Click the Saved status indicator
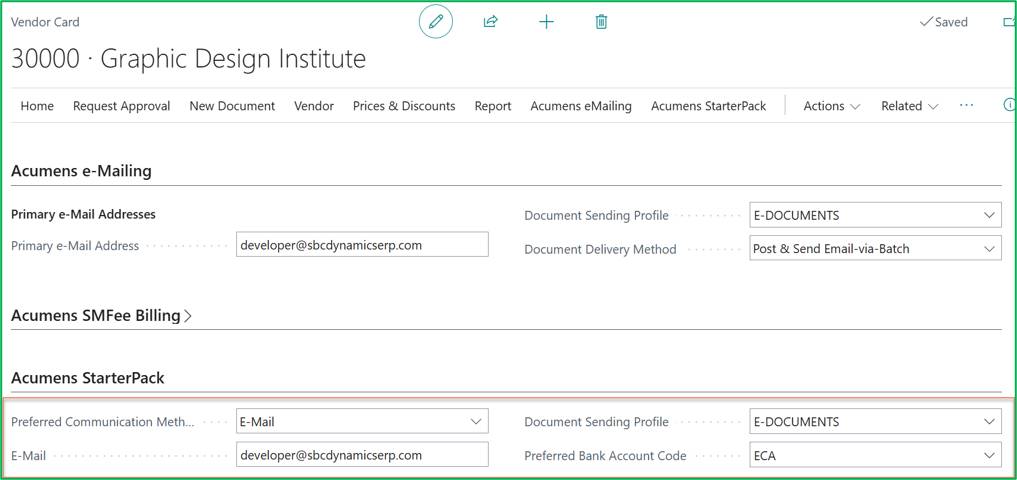The image size is (1017, 480). [x=944, y=22]
